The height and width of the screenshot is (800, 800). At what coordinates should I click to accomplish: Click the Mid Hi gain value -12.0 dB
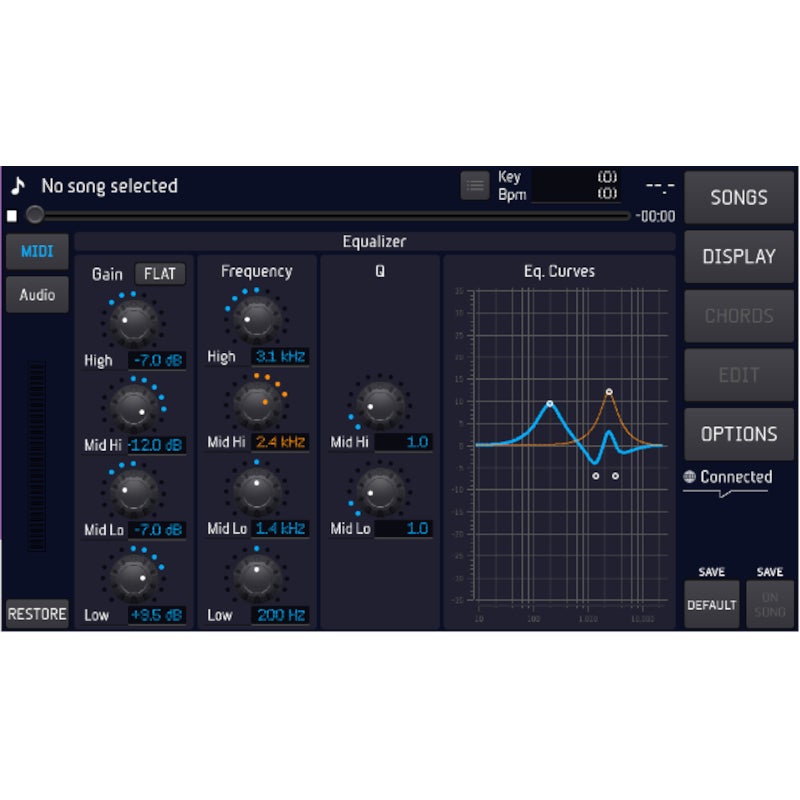tap(157, 445)
